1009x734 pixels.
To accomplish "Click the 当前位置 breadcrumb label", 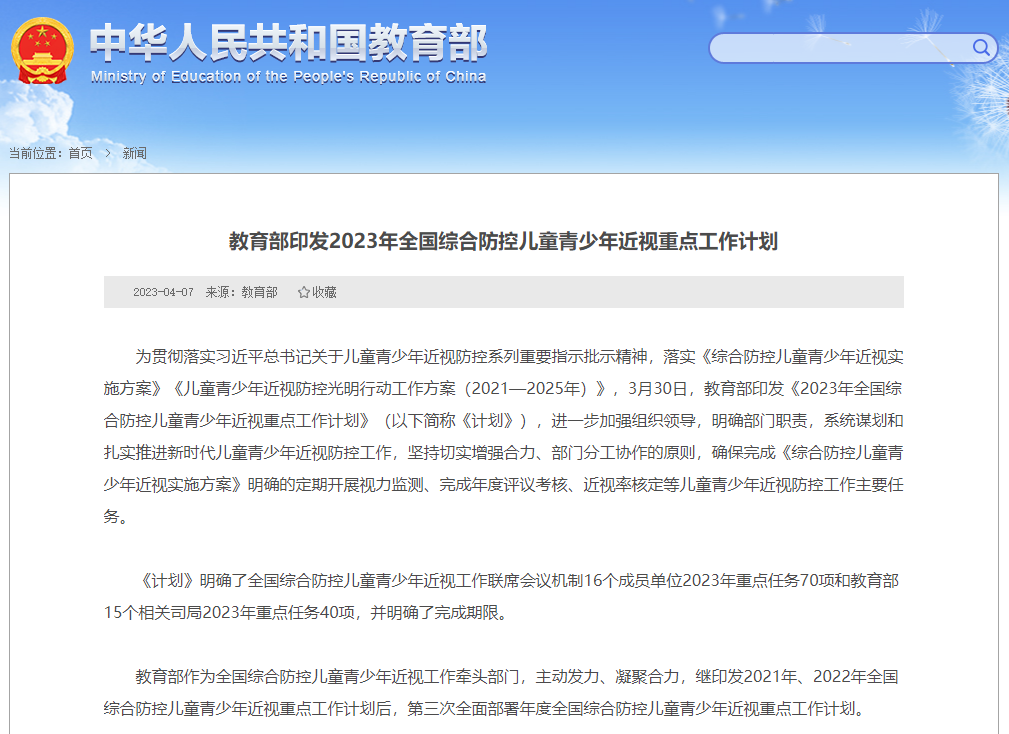I will point(35,153).
